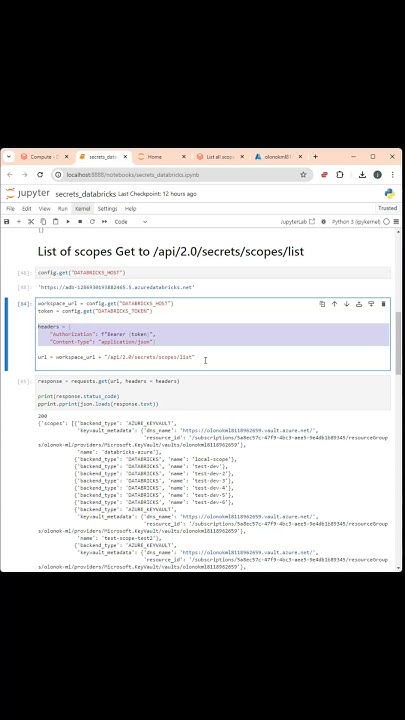Click the url = workspace_url line
405x720 pixels.
[x=116, y=357]
